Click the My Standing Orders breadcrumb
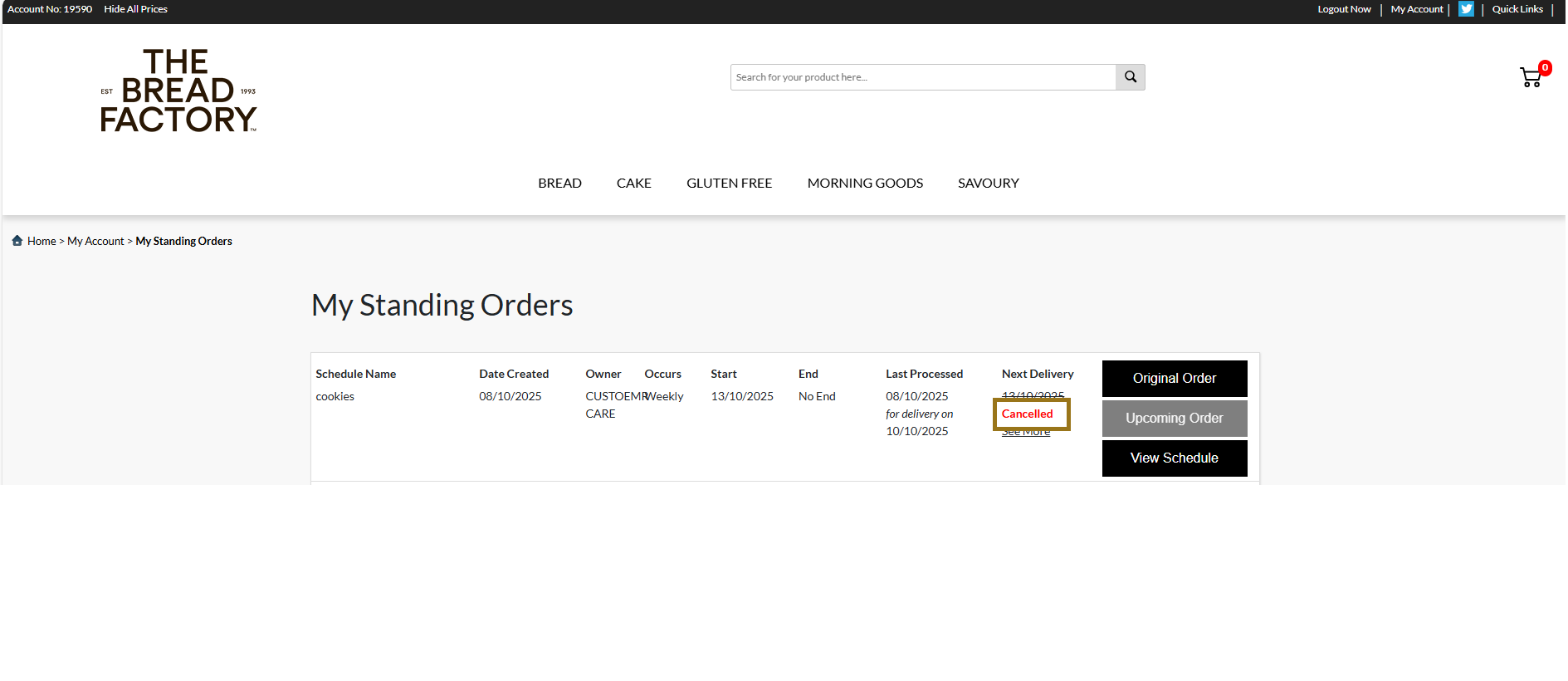 [183, 241]
